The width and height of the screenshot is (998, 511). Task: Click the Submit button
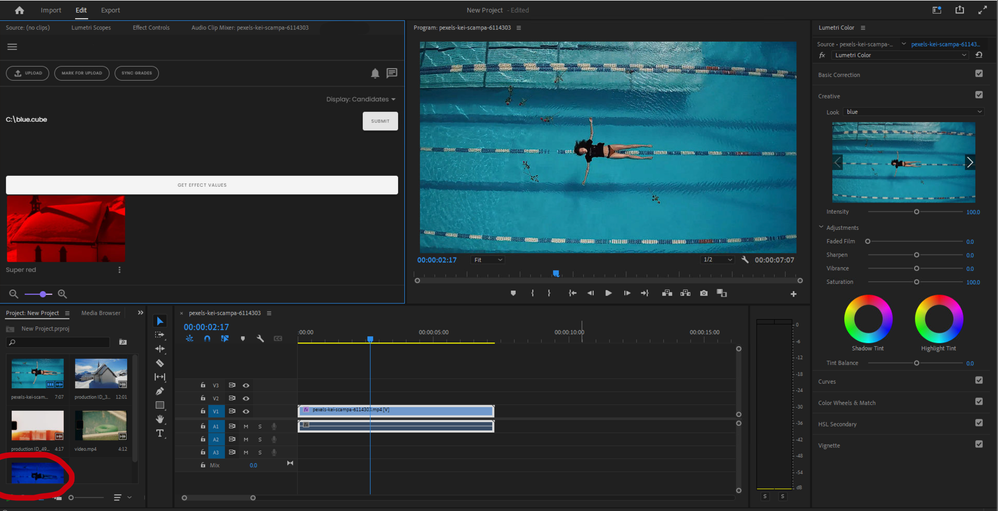[380, 121]
